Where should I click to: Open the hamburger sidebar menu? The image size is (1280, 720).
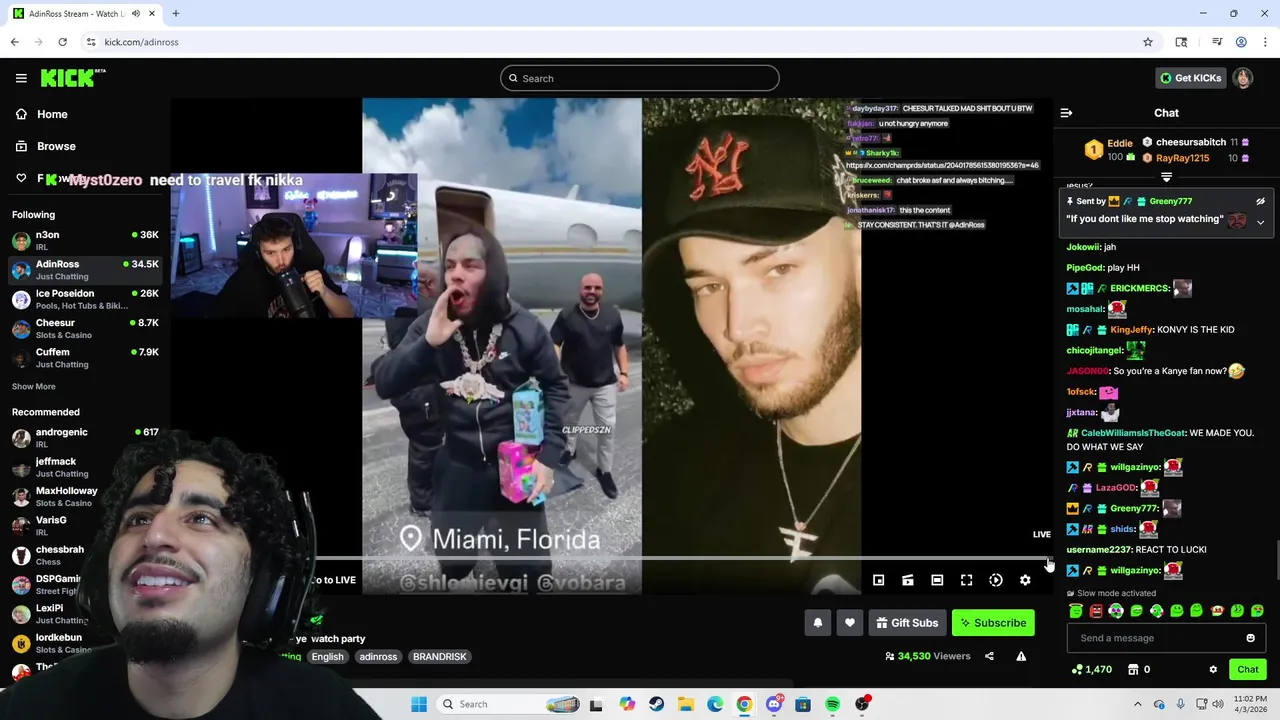point(21,78)
